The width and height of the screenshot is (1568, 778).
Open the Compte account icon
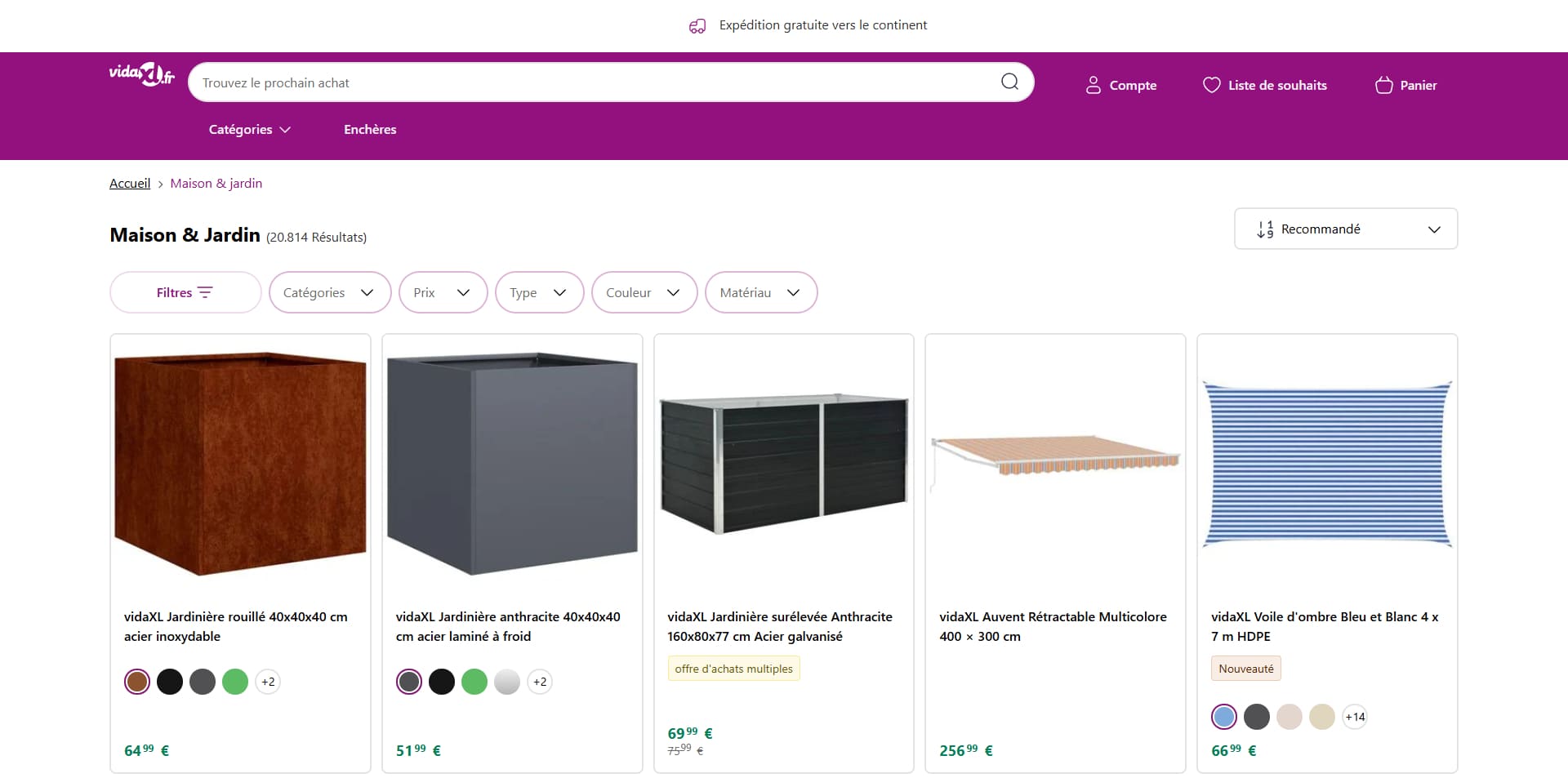(1093, 85)
